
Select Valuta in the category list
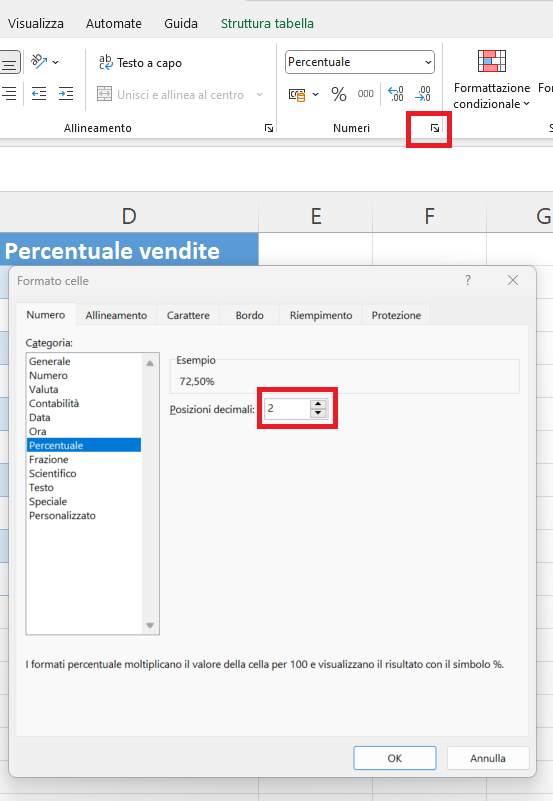(x=84, y=389)
